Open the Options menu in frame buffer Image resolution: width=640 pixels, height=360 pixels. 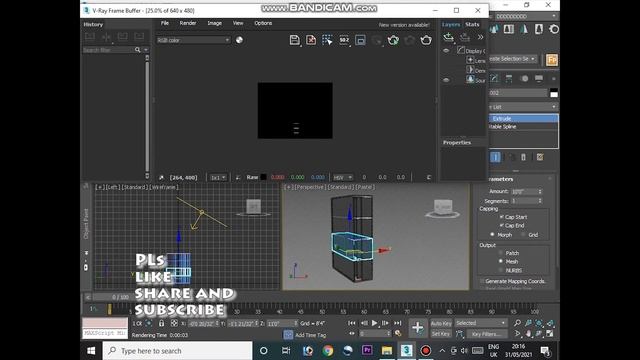263,23
